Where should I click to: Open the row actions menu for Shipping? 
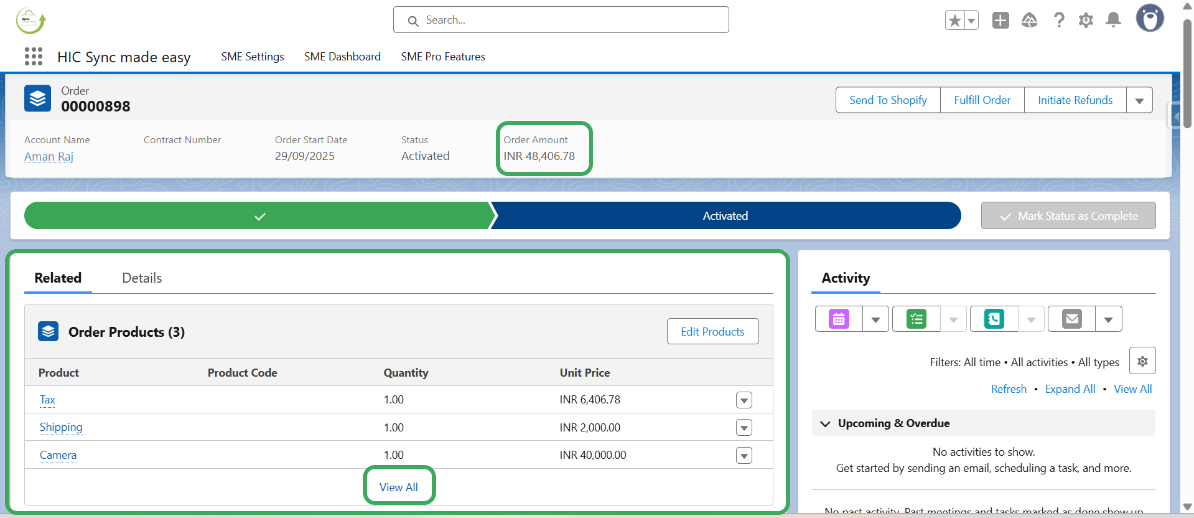[x=744, y=427]
